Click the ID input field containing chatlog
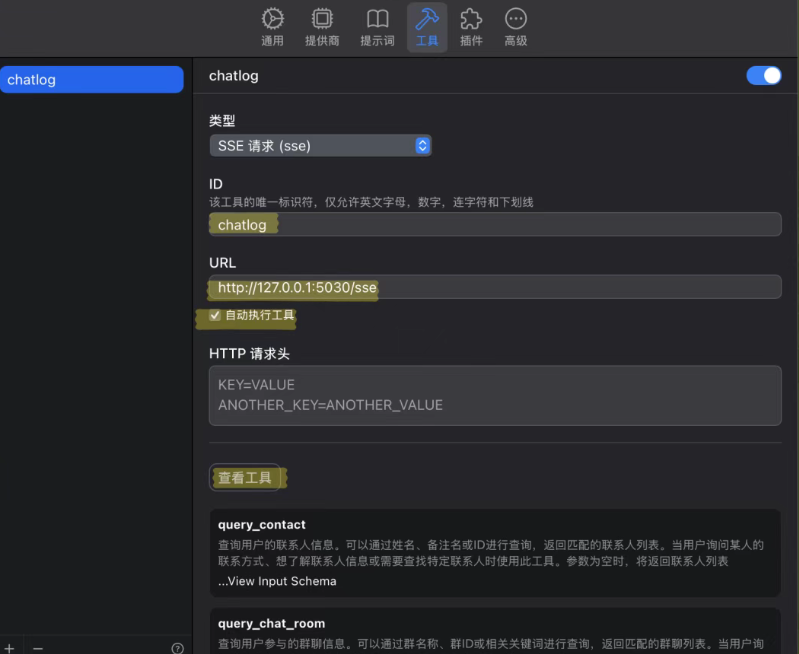This screenshot has height=654, width=799. (x=495, y=224)
